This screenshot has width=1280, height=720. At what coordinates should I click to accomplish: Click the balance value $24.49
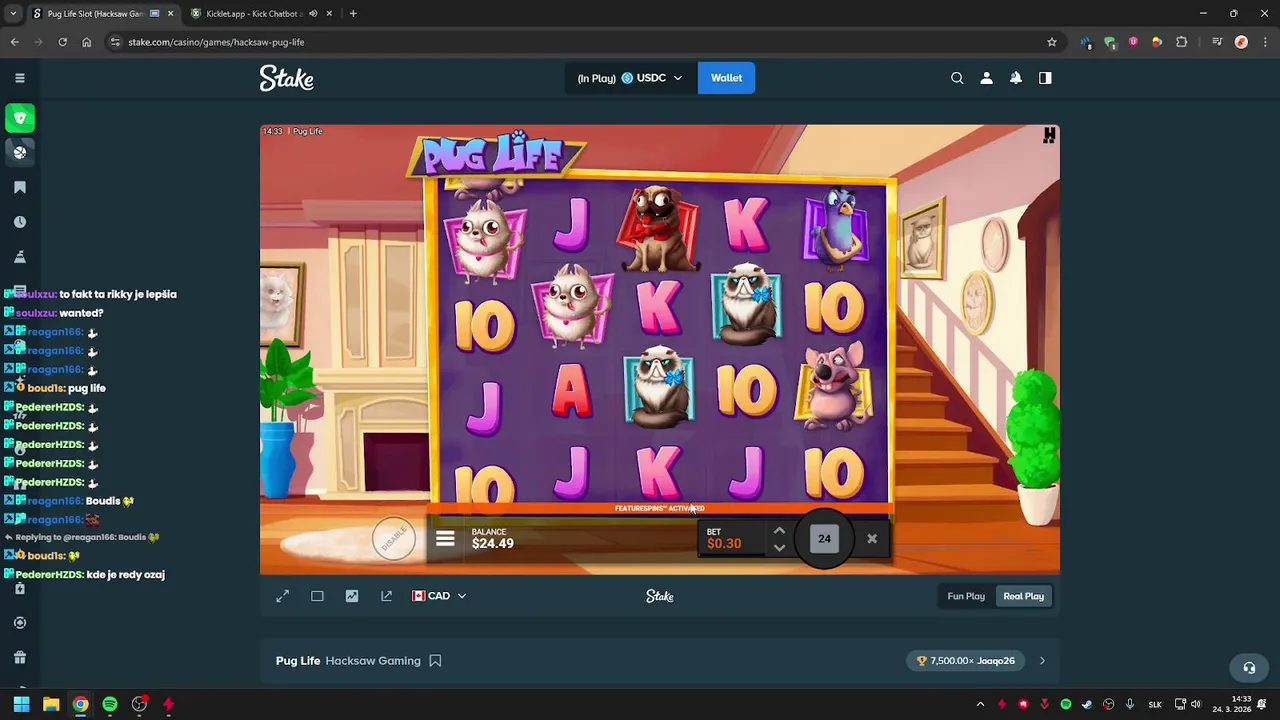coord(493,544)
